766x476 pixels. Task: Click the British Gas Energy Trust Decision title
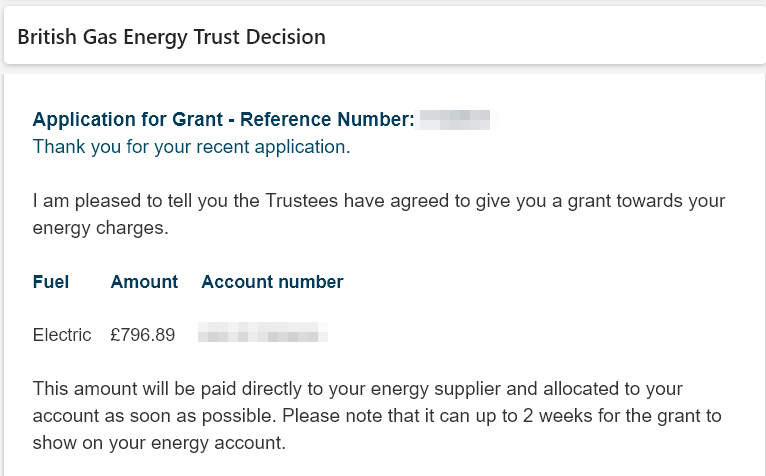[x=171, y=37]
